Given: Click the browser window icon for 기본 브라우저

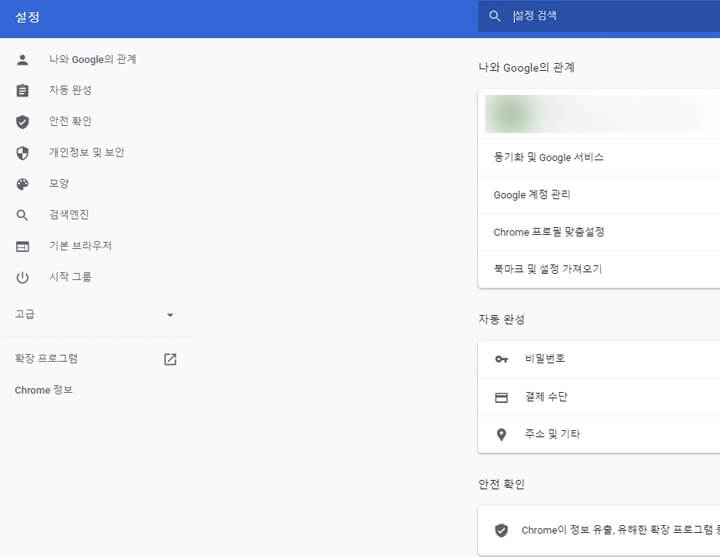Looking at the screenshot, I should (22, 247).
